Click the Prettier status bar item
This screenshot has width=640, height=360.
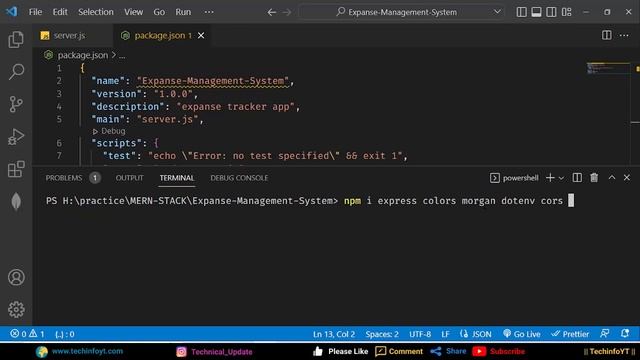pyautogui.click(x=570, y=334)
